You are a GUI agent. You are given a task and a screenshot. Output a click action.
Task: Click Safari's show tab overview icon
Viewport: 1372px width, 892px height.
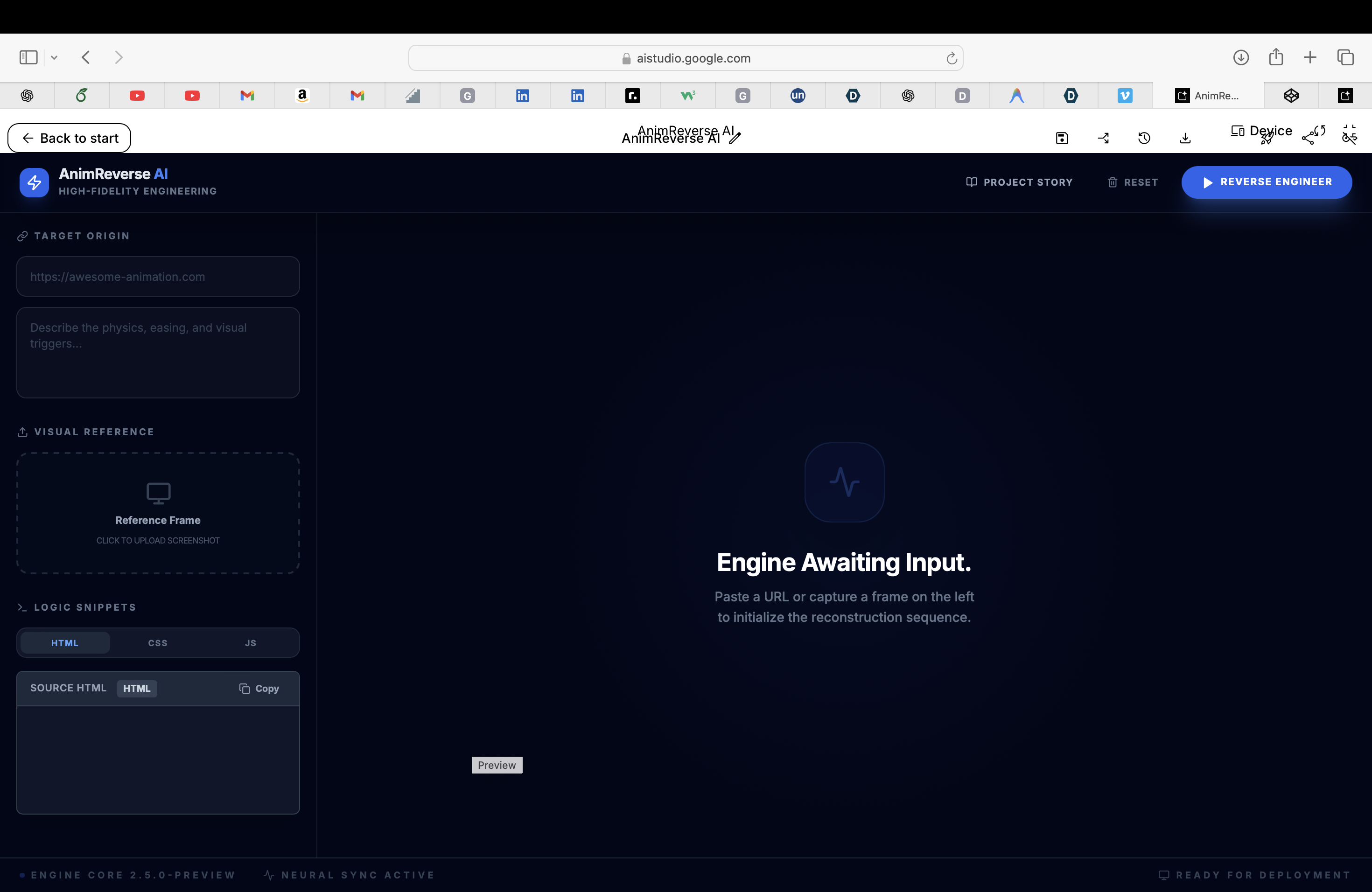coord(1345,58)
